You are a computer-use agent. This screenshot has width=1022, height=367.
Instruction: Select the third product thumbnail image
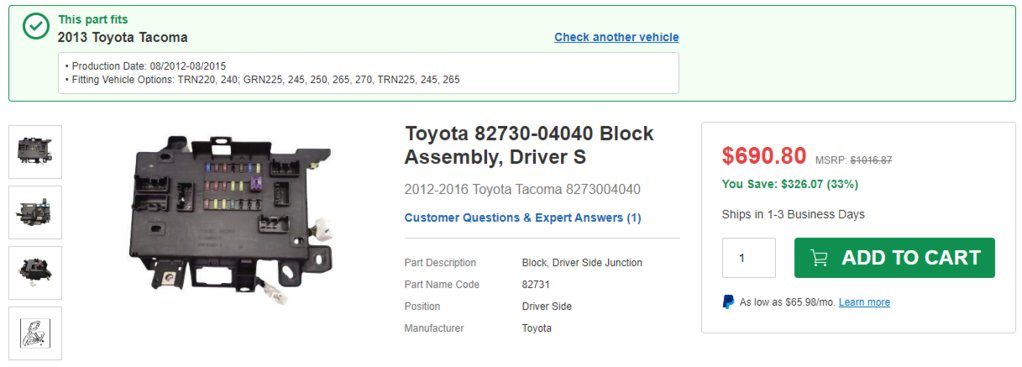[35, 273]
